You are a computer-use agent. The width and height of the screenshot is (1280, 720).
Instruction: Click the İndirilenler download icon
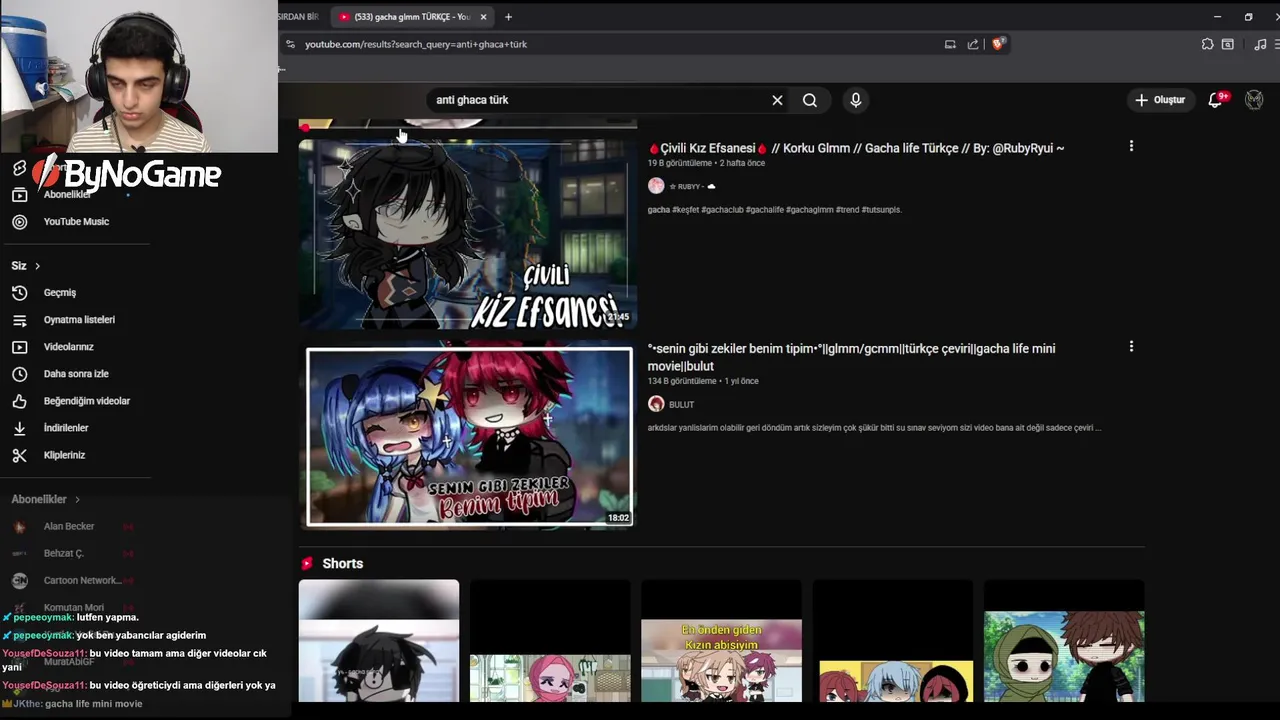19,428
